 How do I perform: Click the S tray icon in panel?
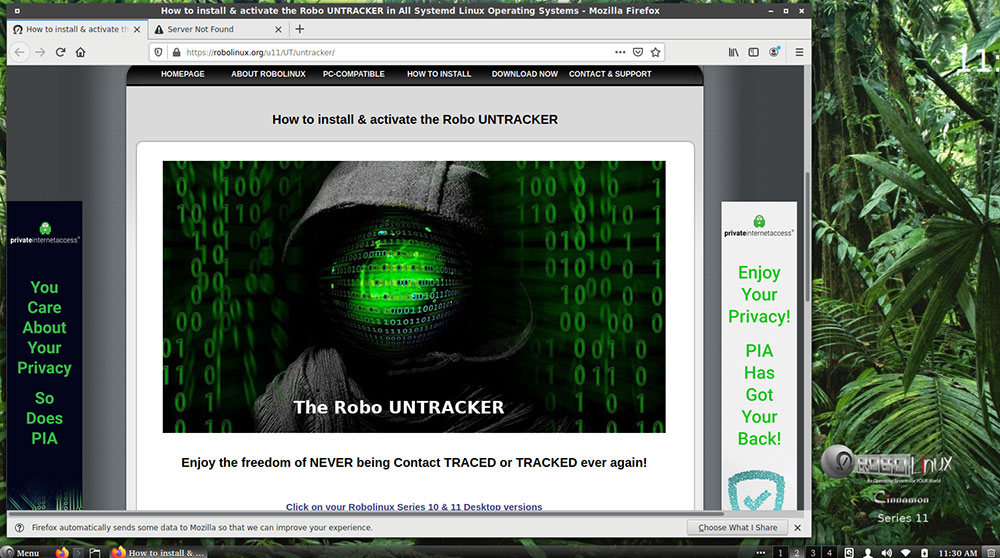[849, 552]
